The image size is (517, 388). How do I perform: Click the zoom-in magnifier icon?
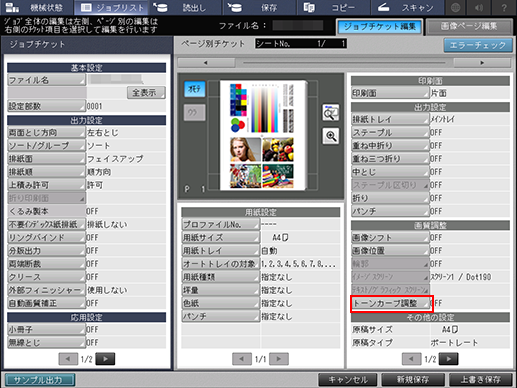(x=331, y=136)
